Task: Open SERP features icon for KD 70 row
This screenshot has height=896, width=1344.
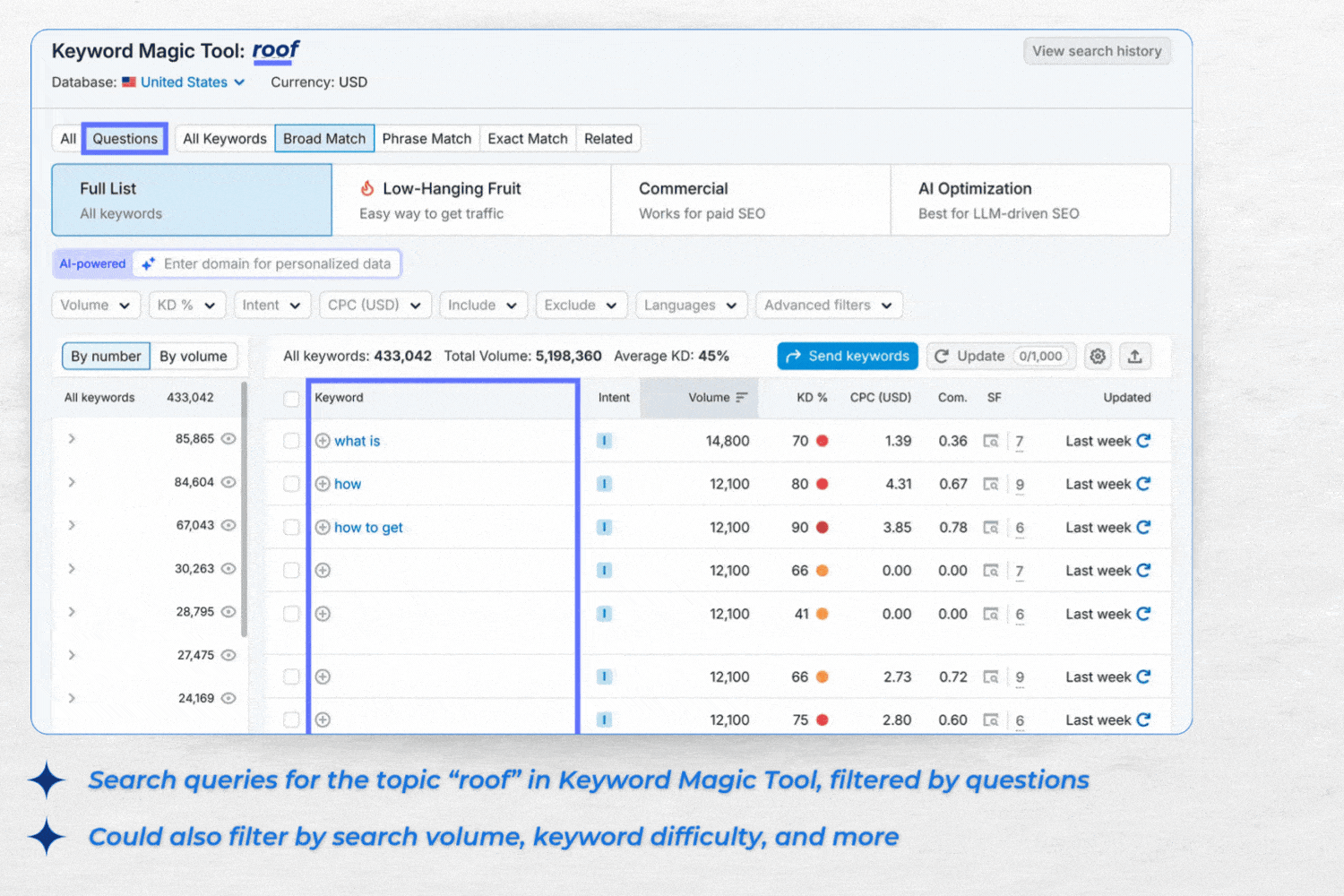Action: click(x=991, y=441)
